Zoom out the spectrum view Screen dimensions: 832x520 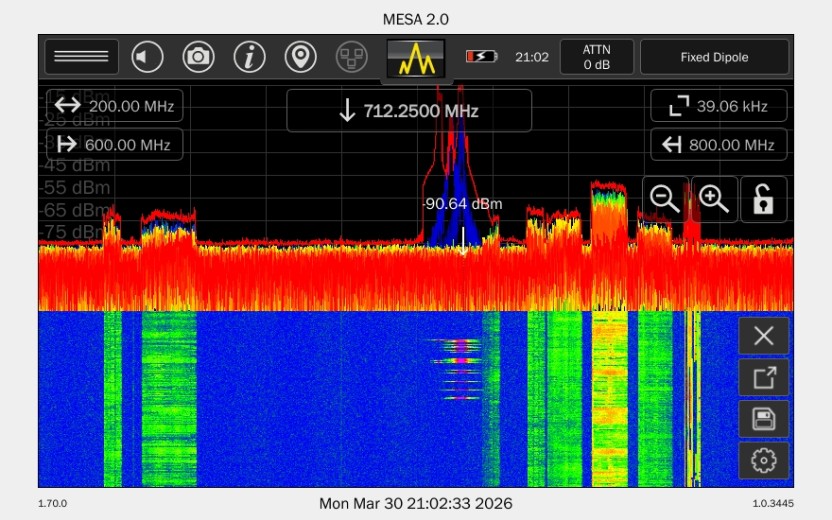point(665,199)
